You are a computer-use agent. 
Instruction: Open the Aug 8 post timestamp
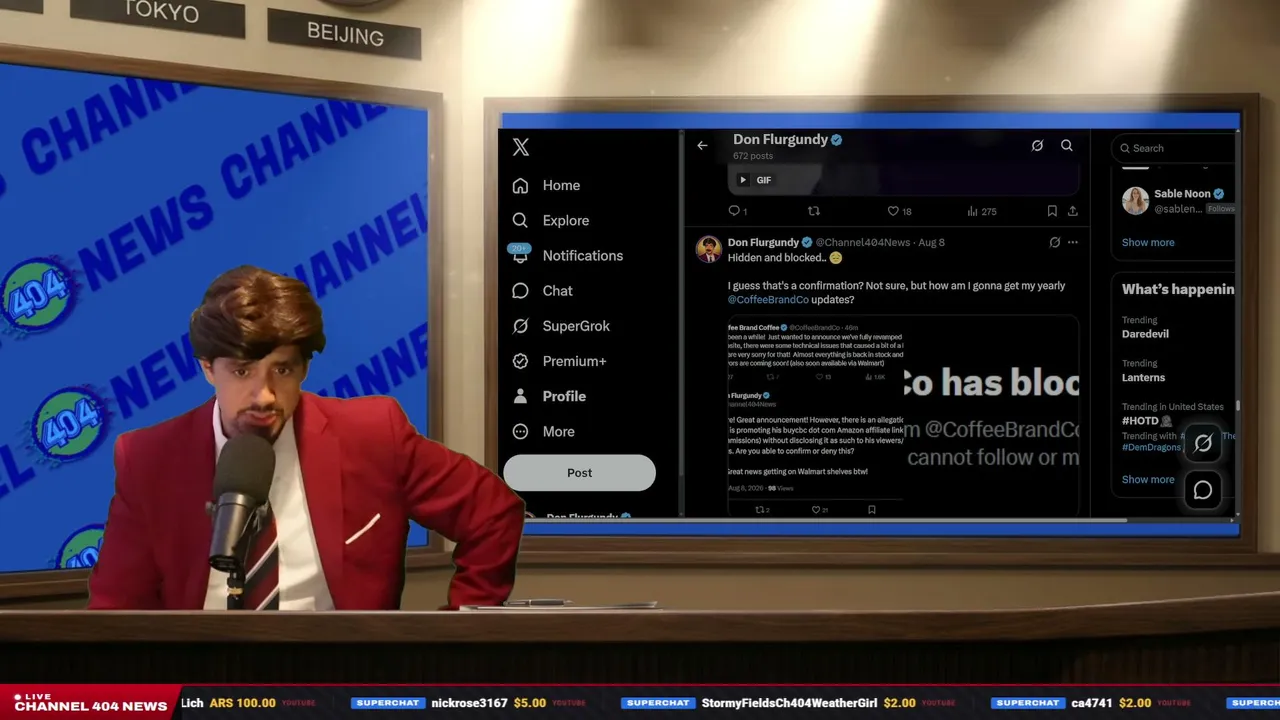point(931,242)
